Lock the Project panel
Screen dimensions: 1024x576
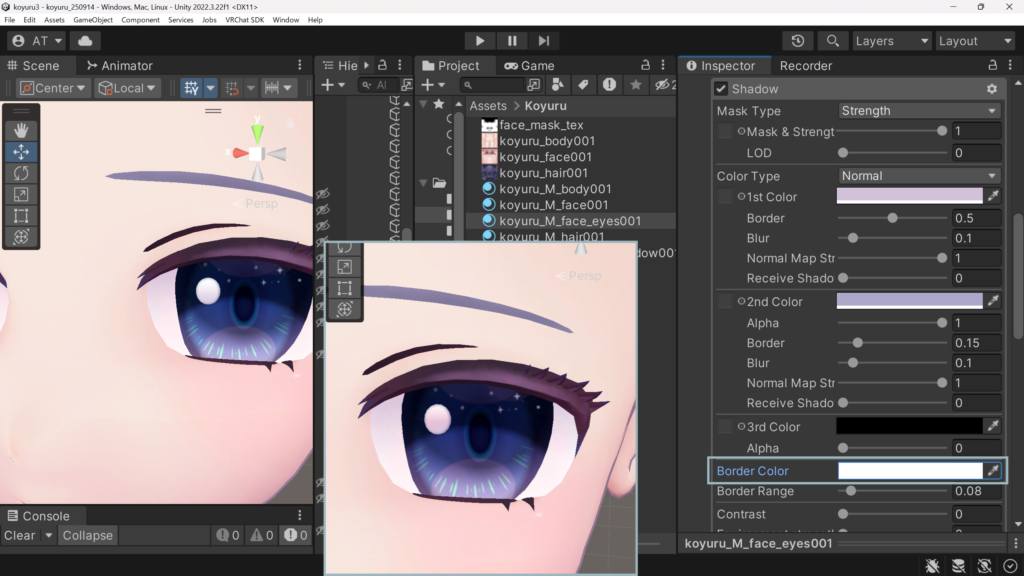click(645, 65)
